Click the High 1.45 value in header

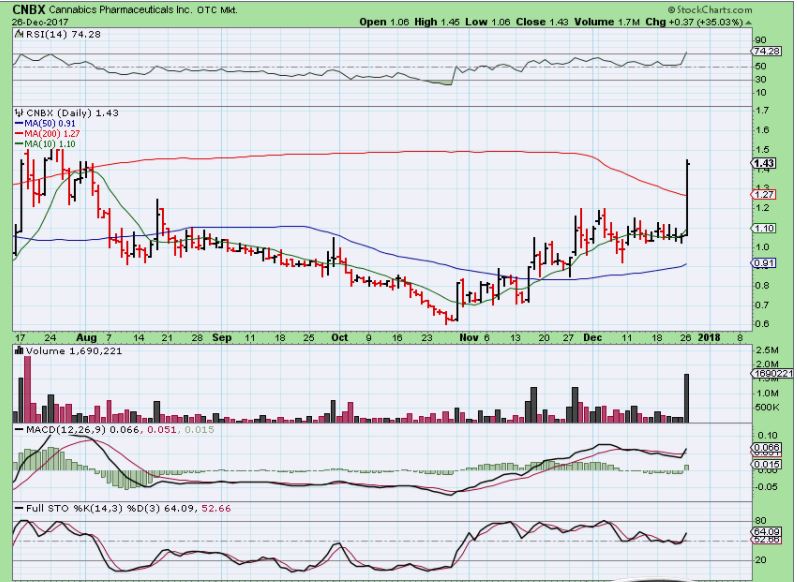[x=437, y=22]
